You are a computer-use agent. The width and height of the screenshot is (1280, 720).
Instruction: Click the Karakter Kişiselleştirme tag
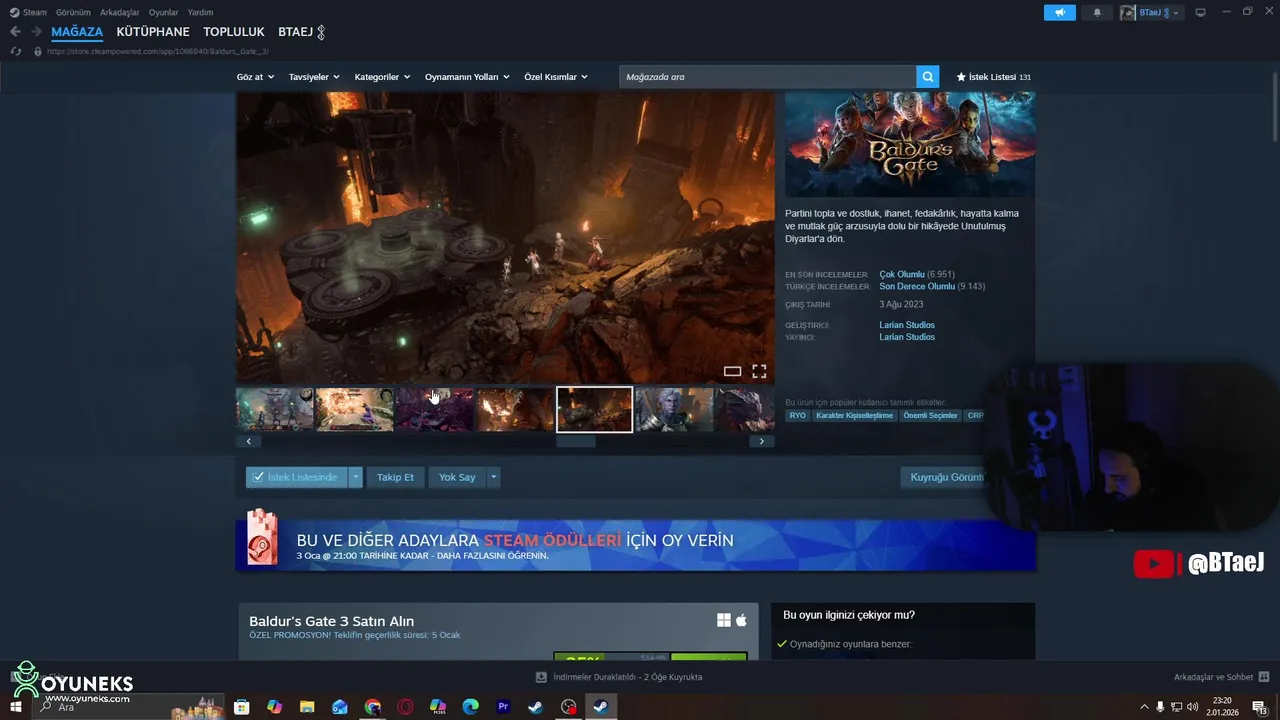click(x=854, y=415)
